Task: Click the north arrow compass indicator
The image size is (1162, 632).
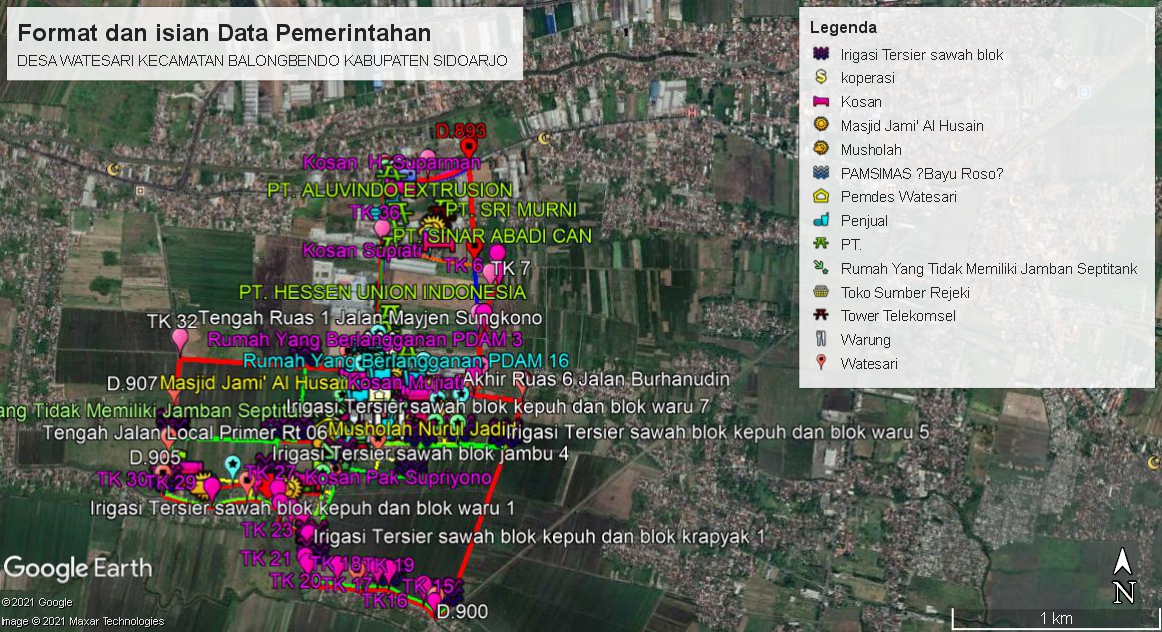Action: point(1124,579)
